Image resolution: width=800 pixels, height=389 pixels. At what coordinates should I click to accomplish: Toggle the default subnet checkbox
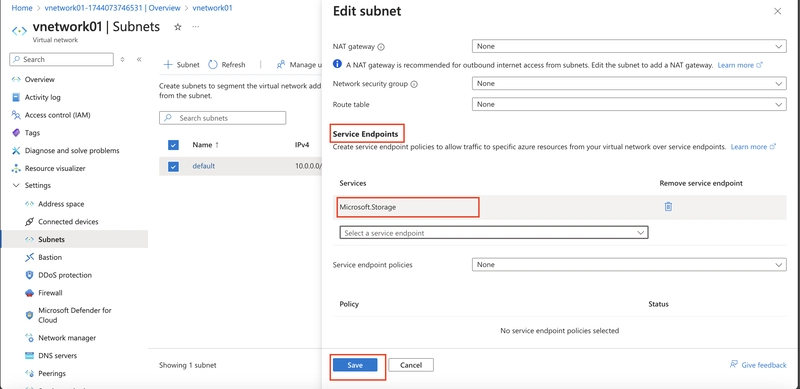tap(173, 166)
